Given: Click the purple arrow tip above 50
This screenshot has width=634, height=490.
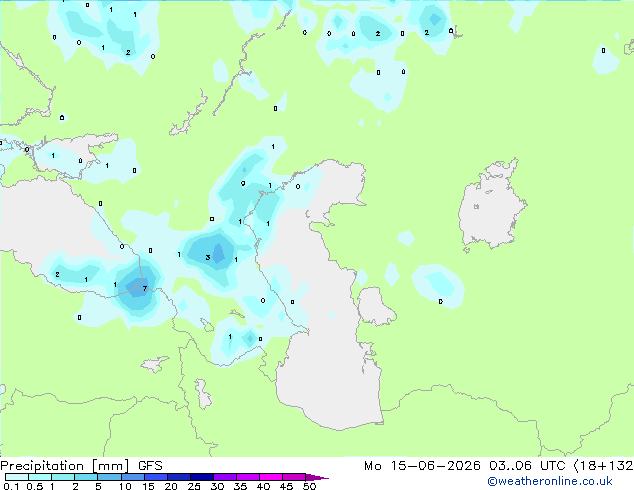Looking at the screenshot, I should [x=317, y=477].
